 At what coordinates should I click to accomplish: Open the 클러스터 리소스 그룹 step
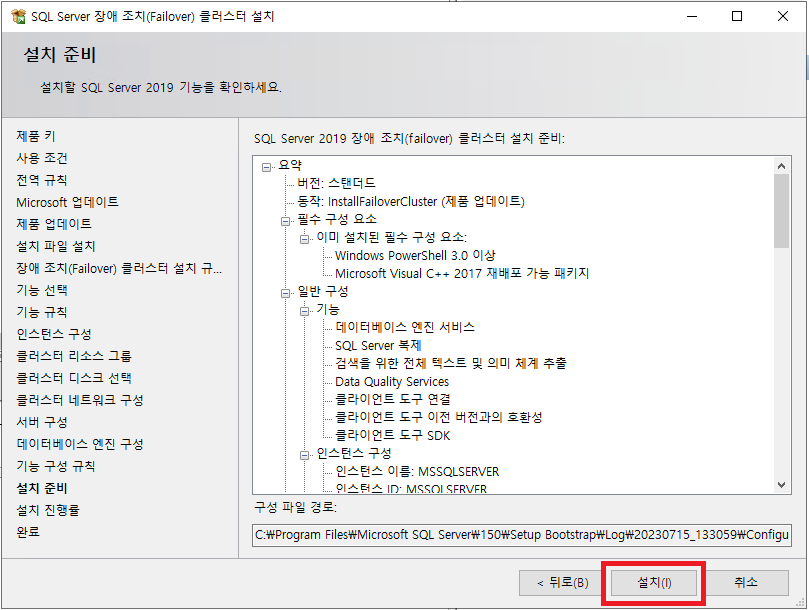pos(74,356)
